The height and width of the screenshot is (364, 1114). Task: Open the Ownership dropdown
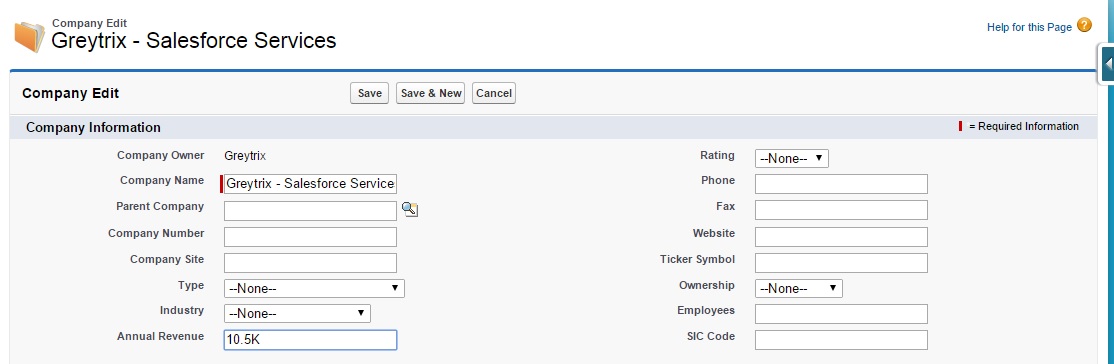799,289
